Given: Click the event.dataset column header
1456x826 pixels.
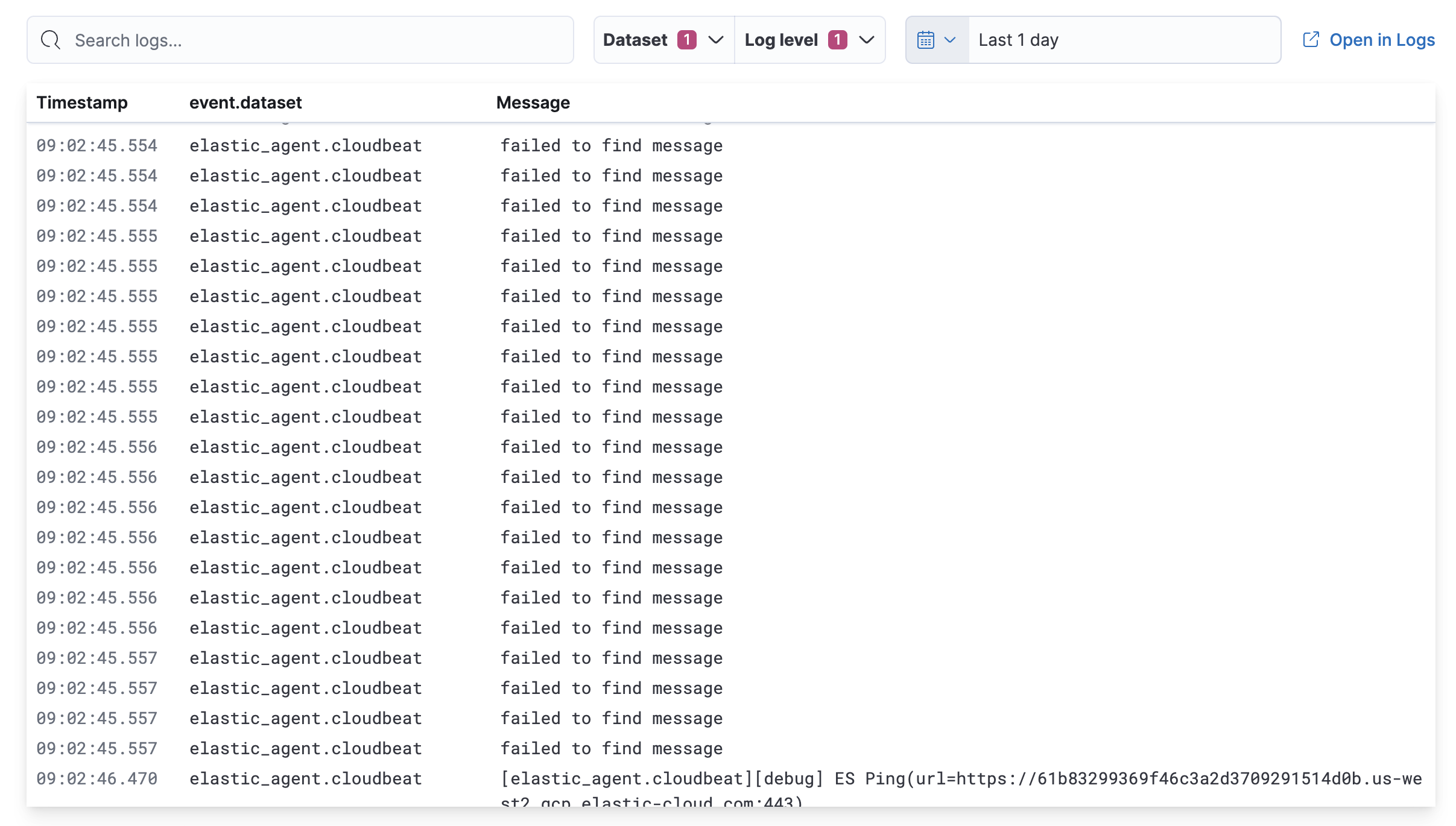Looking at the screenshot, I should [245, 102].
